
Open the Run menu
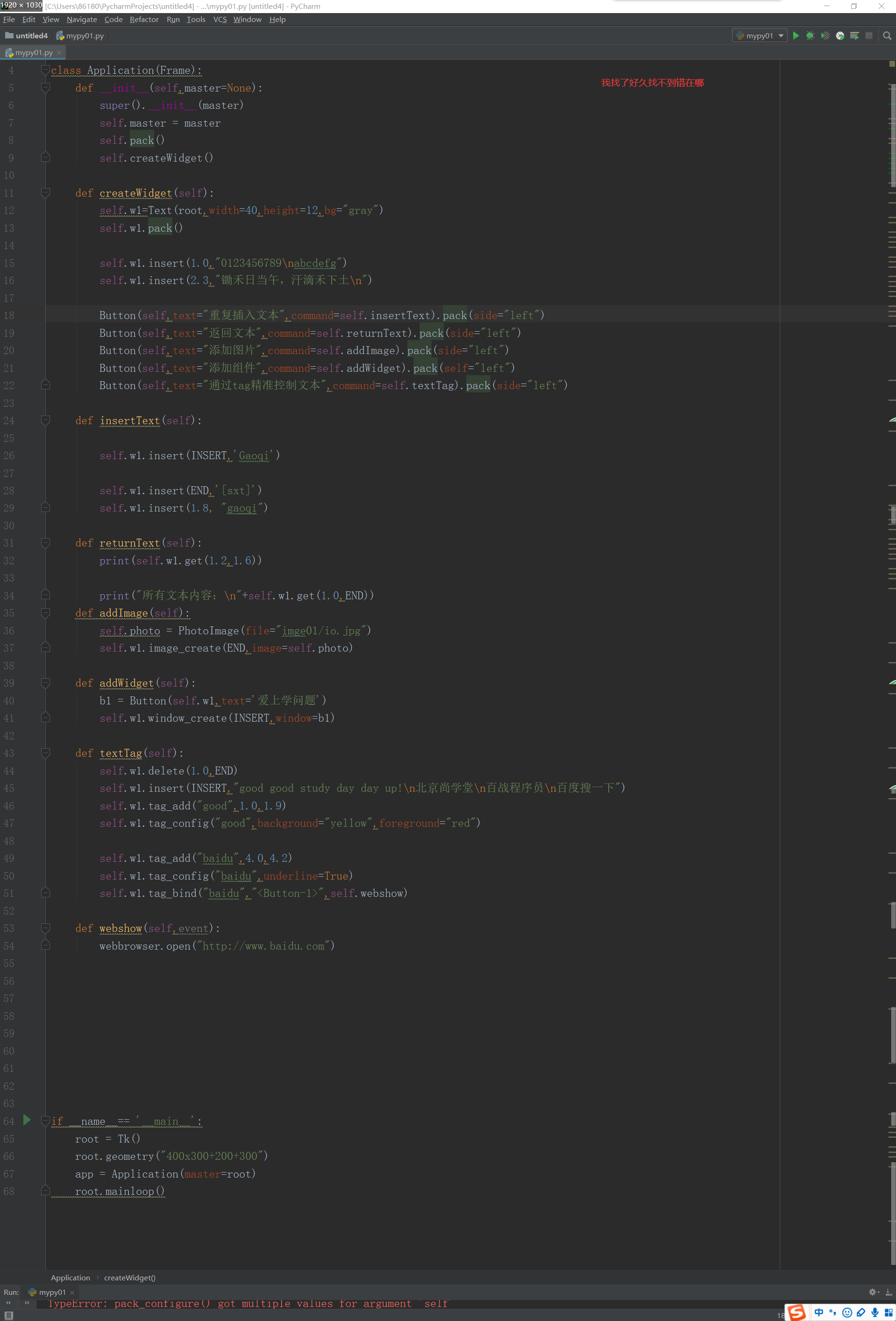pyautogui.click(x=173, y=19)
